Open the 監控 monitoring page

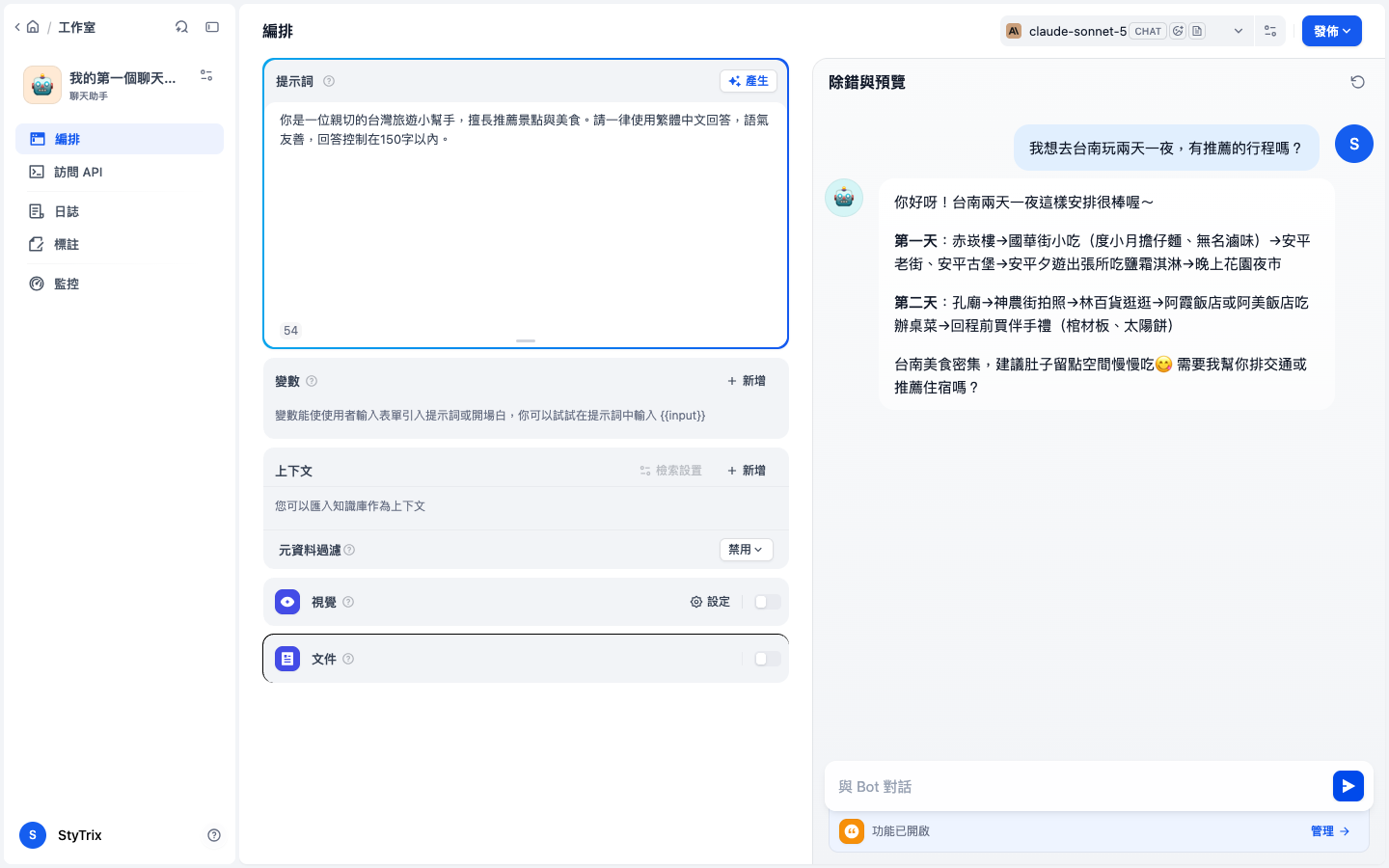coord(120,284)
